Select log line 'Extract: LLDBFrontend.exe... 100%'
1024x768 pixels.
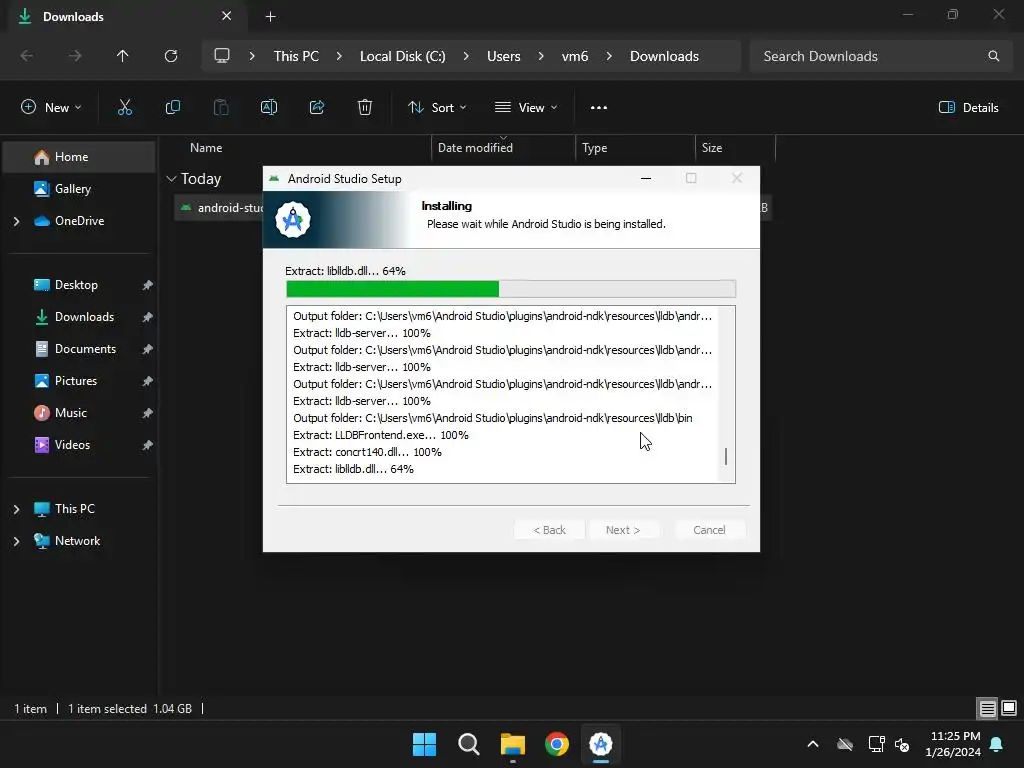pyautogui.click(x=381, y=435)
